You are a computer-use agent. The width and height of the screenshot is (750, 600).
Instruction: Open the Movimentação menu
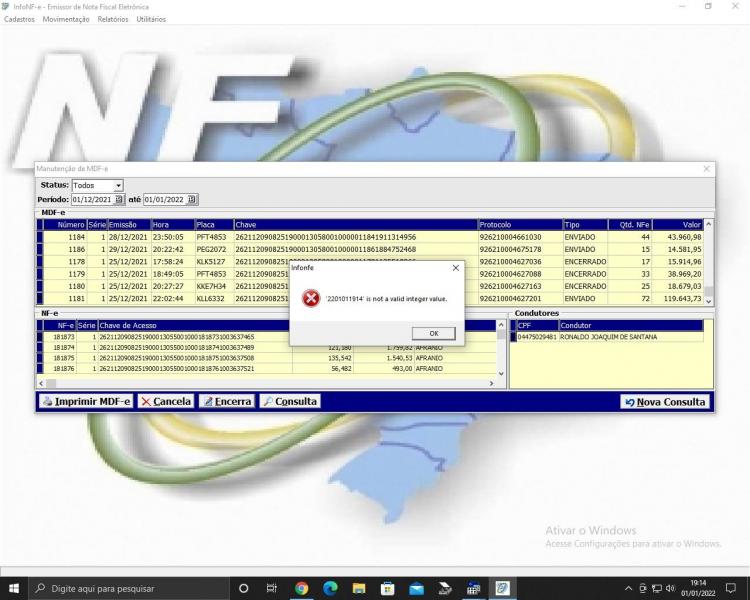coord(66,19)
